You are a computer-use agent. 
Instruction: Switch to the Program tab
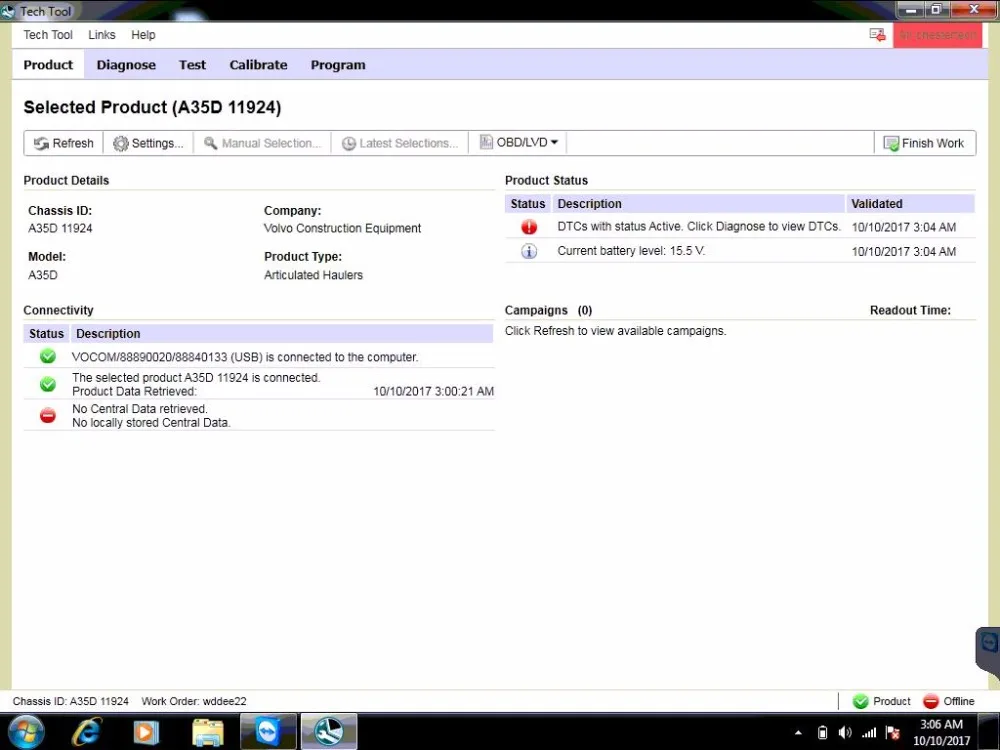(x=338, y=65)
